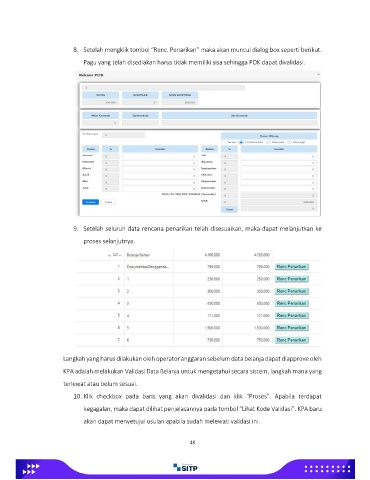This screenshot has height=480, width=370.
Task: Click Renc Penarikan for Dokumentasi row
Action: click(x=292, y=267)
